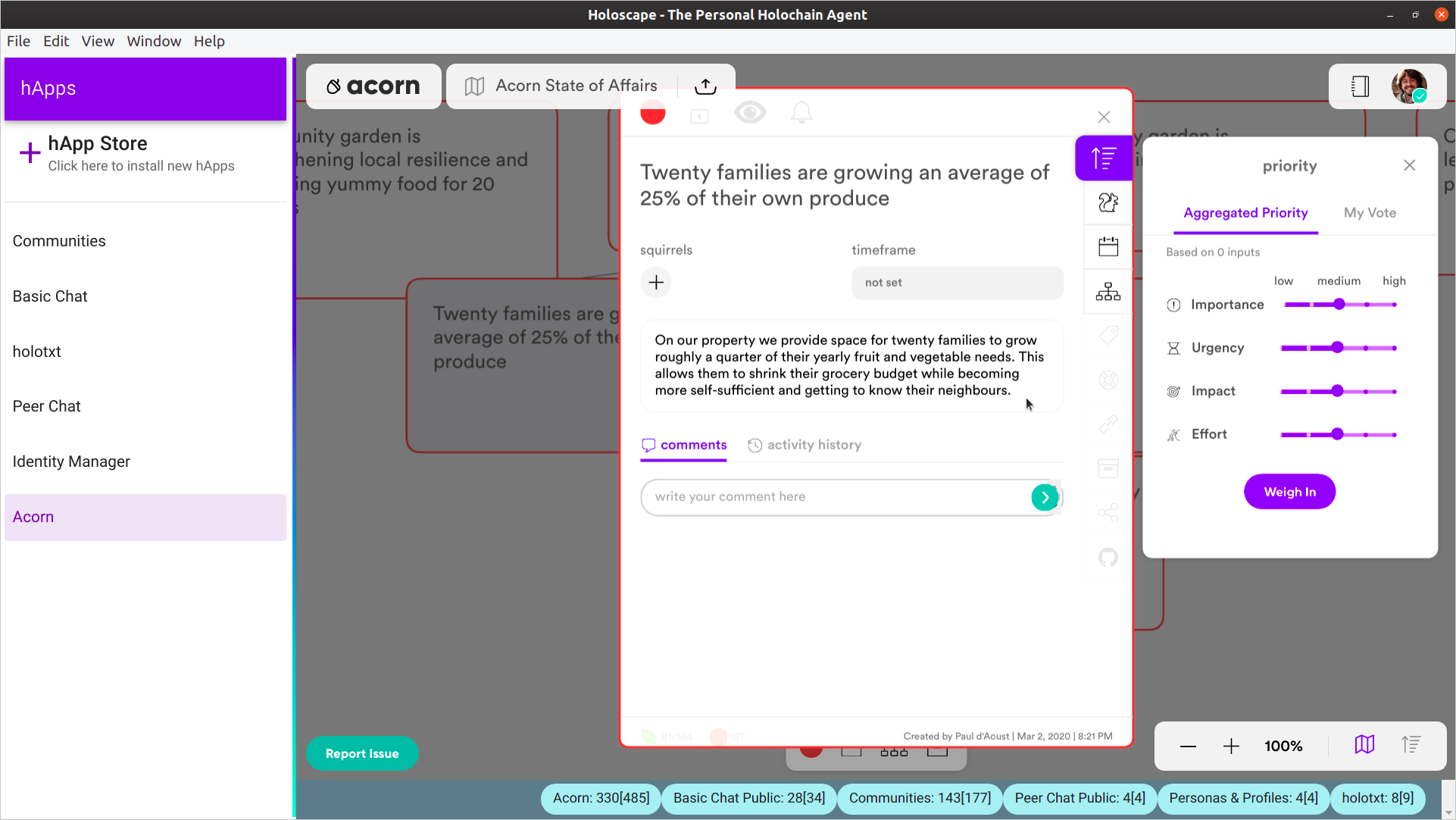Open the squirrels icon in card sidebar
This screenshot has width=1456, height=820.
tap(1108, 202)
